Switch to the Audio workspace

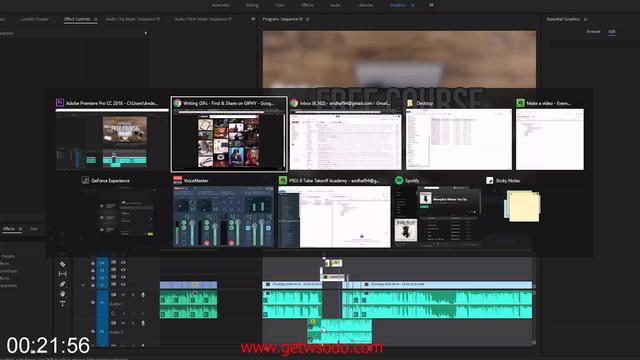pyautogui.click(x=335, y=5)
